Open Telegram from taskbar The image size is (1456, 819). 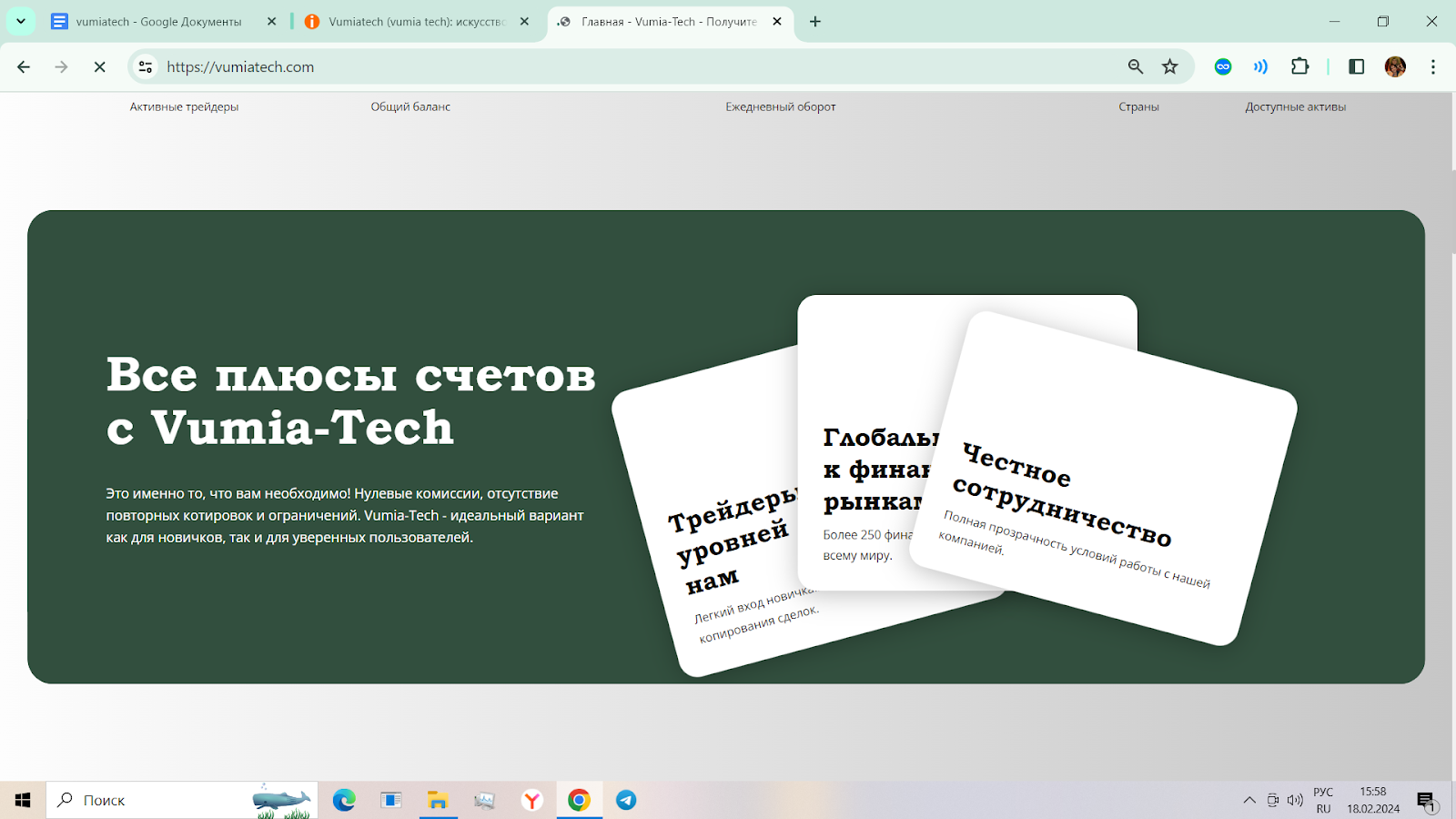coord(626,800)
